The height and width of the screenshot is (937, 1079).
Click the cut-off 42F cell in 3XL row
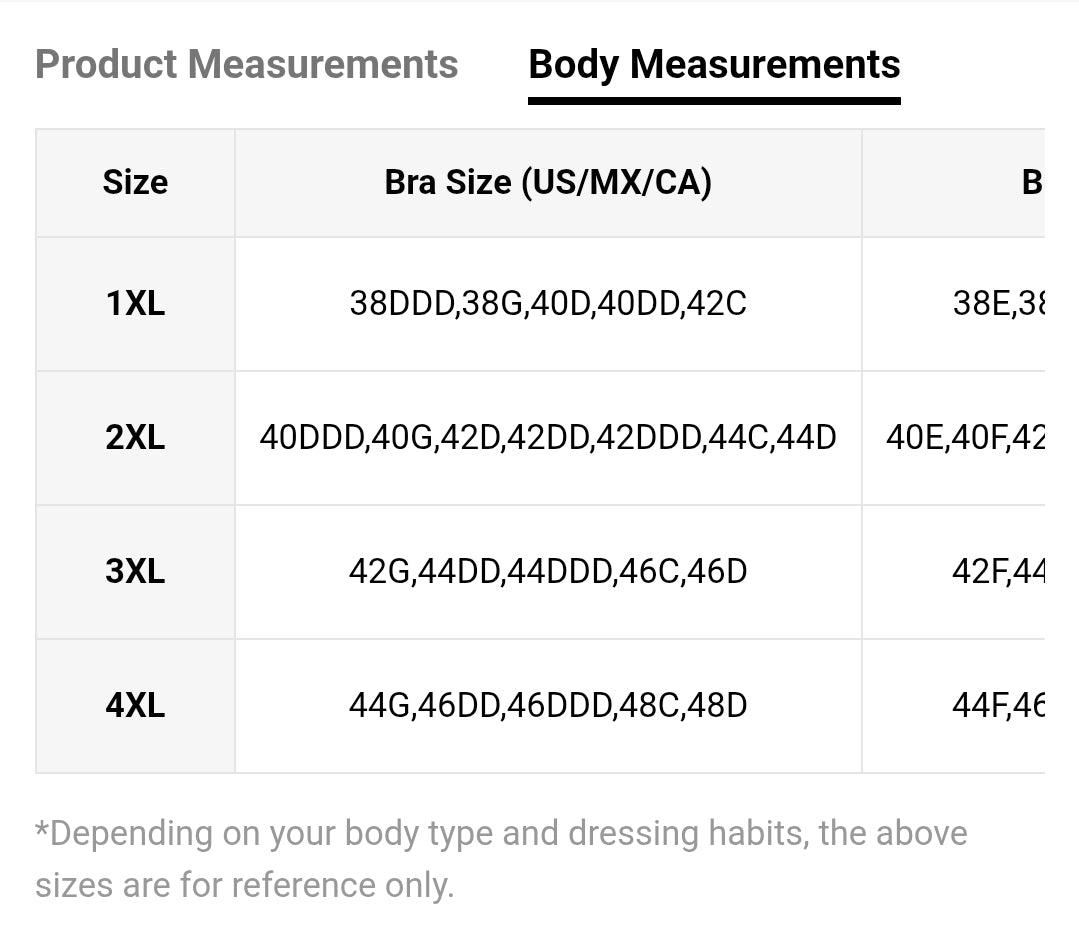click(x=998, y=572)
